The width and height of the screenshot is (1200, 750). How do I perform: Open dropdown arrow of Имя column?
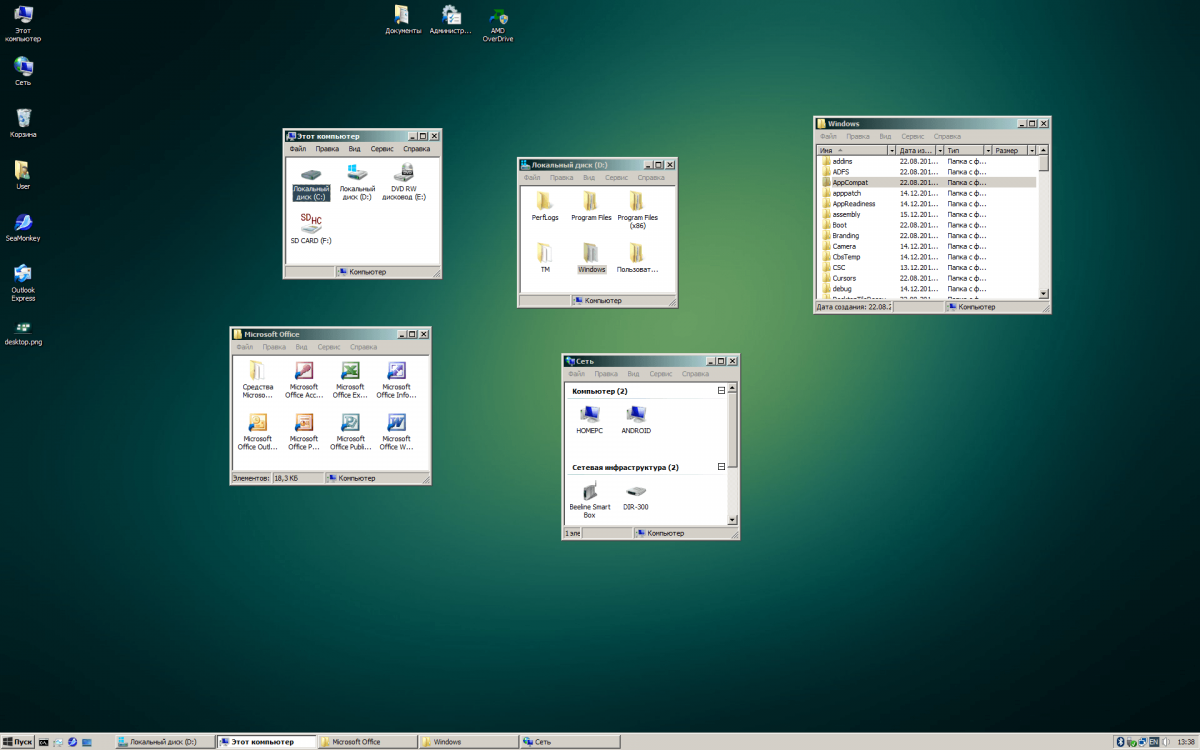tap(890, 150)
